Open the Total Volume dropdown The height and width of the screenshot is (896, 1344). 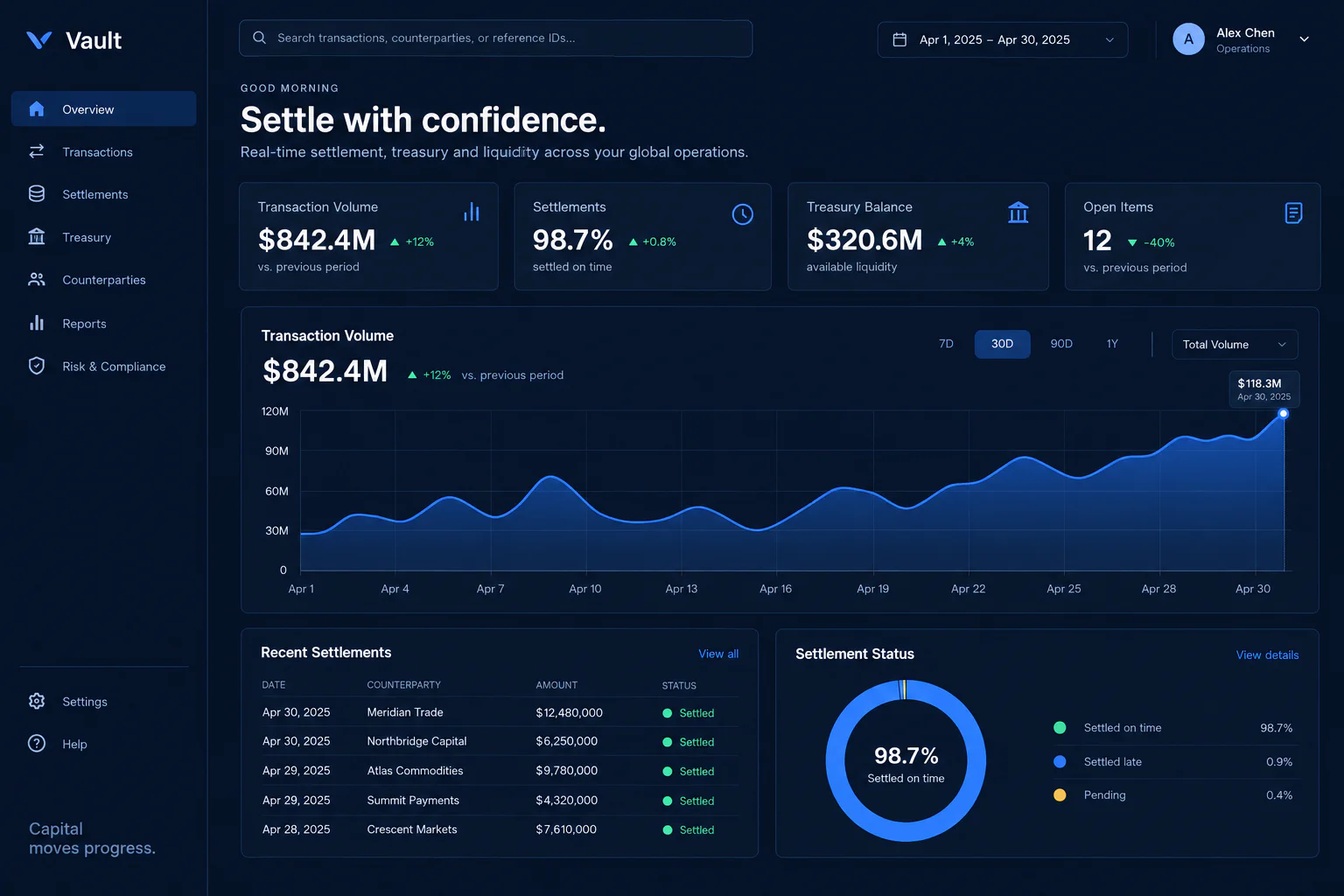tap(1235, 345)
